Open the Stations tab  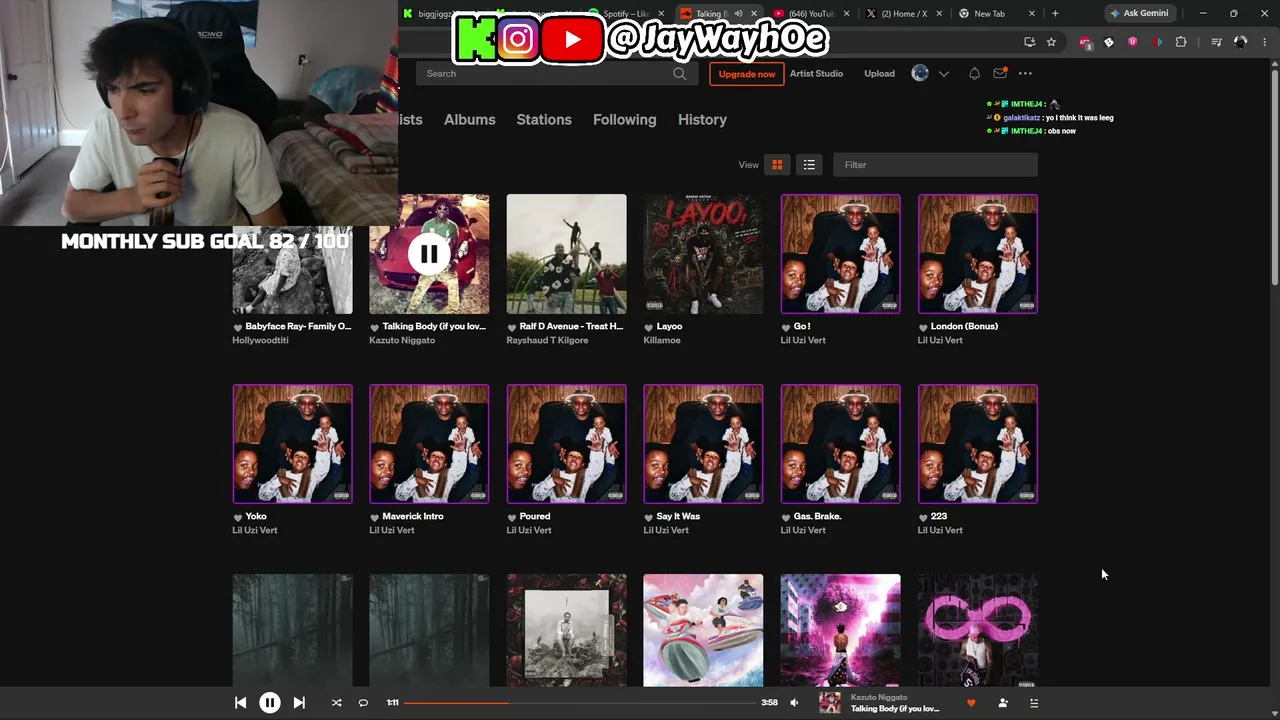544,119
